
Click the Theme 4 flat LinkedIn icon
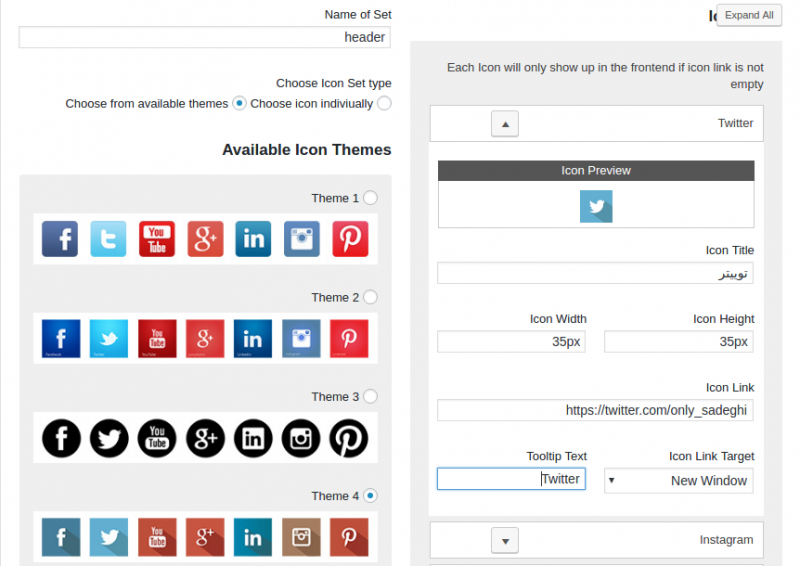point(253,537)
